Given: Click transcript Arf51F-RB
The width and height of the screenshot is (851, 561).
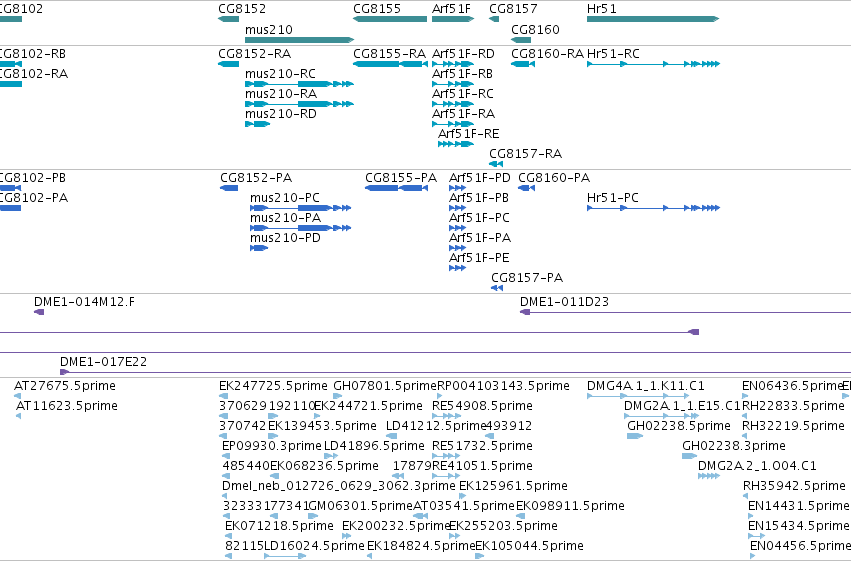Looking at the screenshot, I should tap(462, 74).
